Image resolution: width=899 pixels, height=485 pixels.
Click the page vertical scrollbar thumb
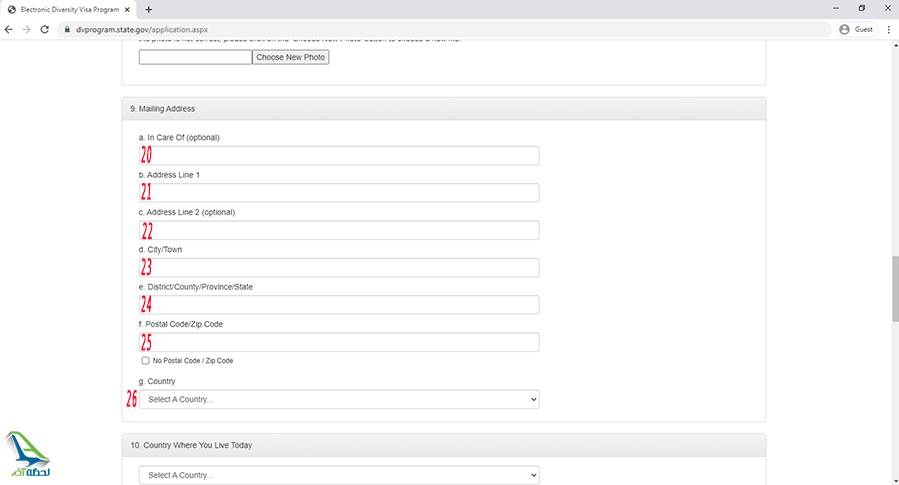[x=894, y=290]
